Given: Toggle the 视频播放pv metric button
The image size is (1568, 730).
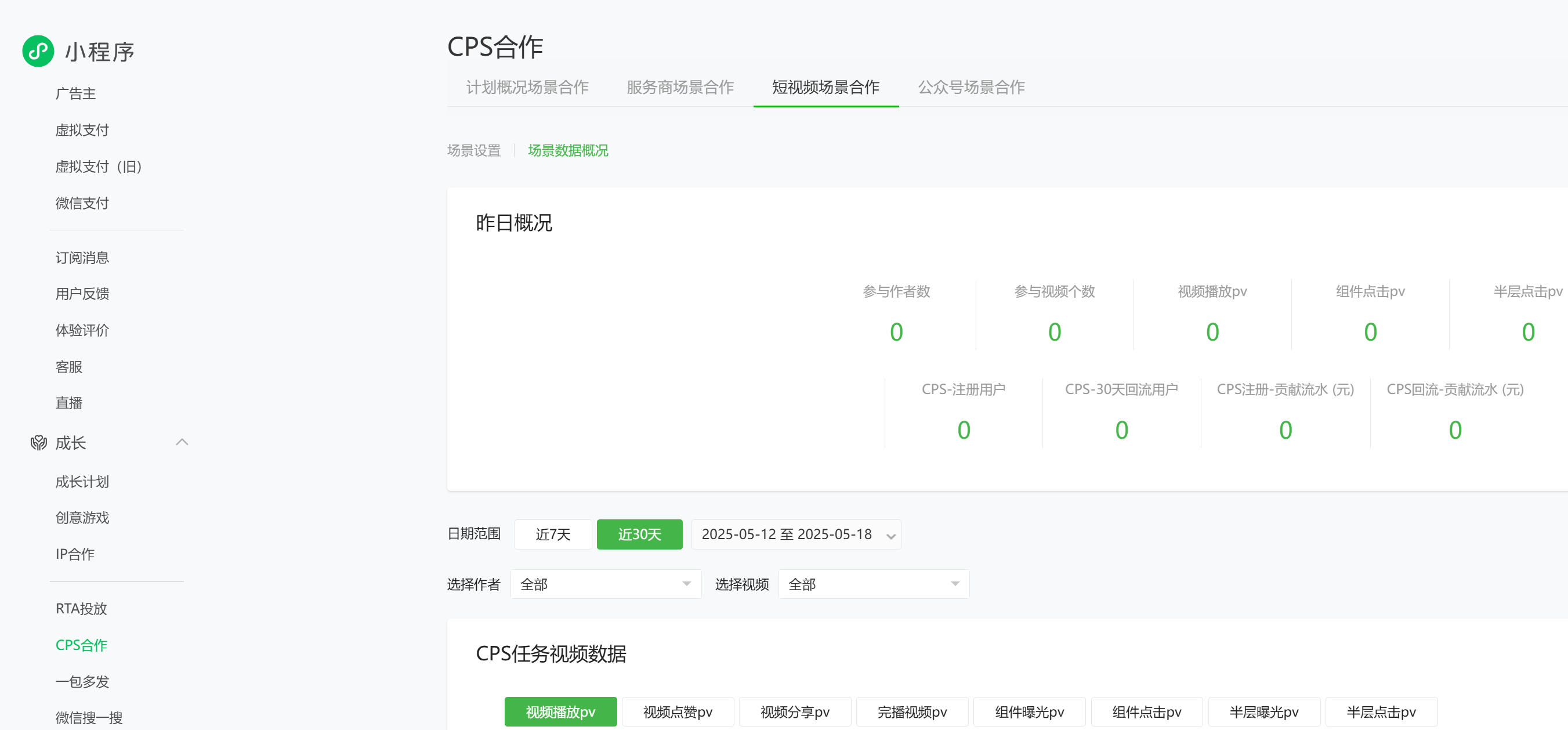Looking at the screenshot, I should coord(560,711).
